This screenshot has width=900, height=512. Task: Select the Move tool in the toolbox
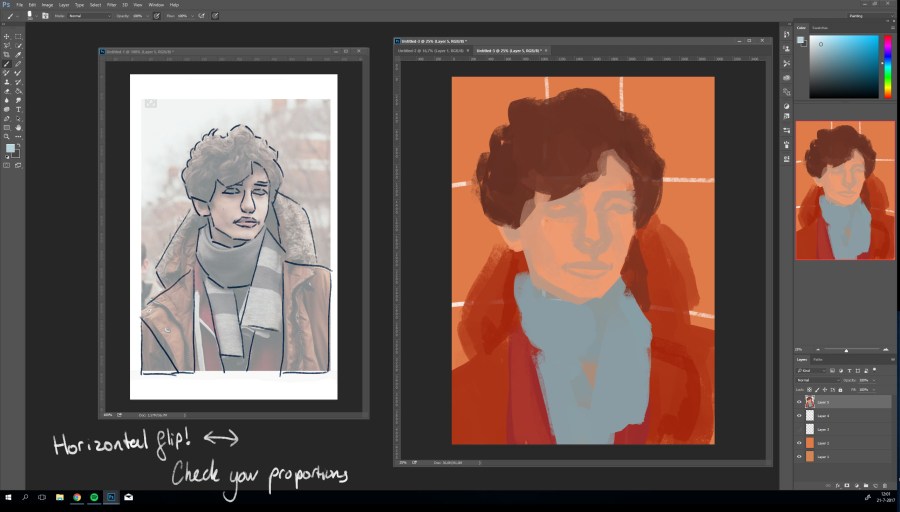coord(7,36)
